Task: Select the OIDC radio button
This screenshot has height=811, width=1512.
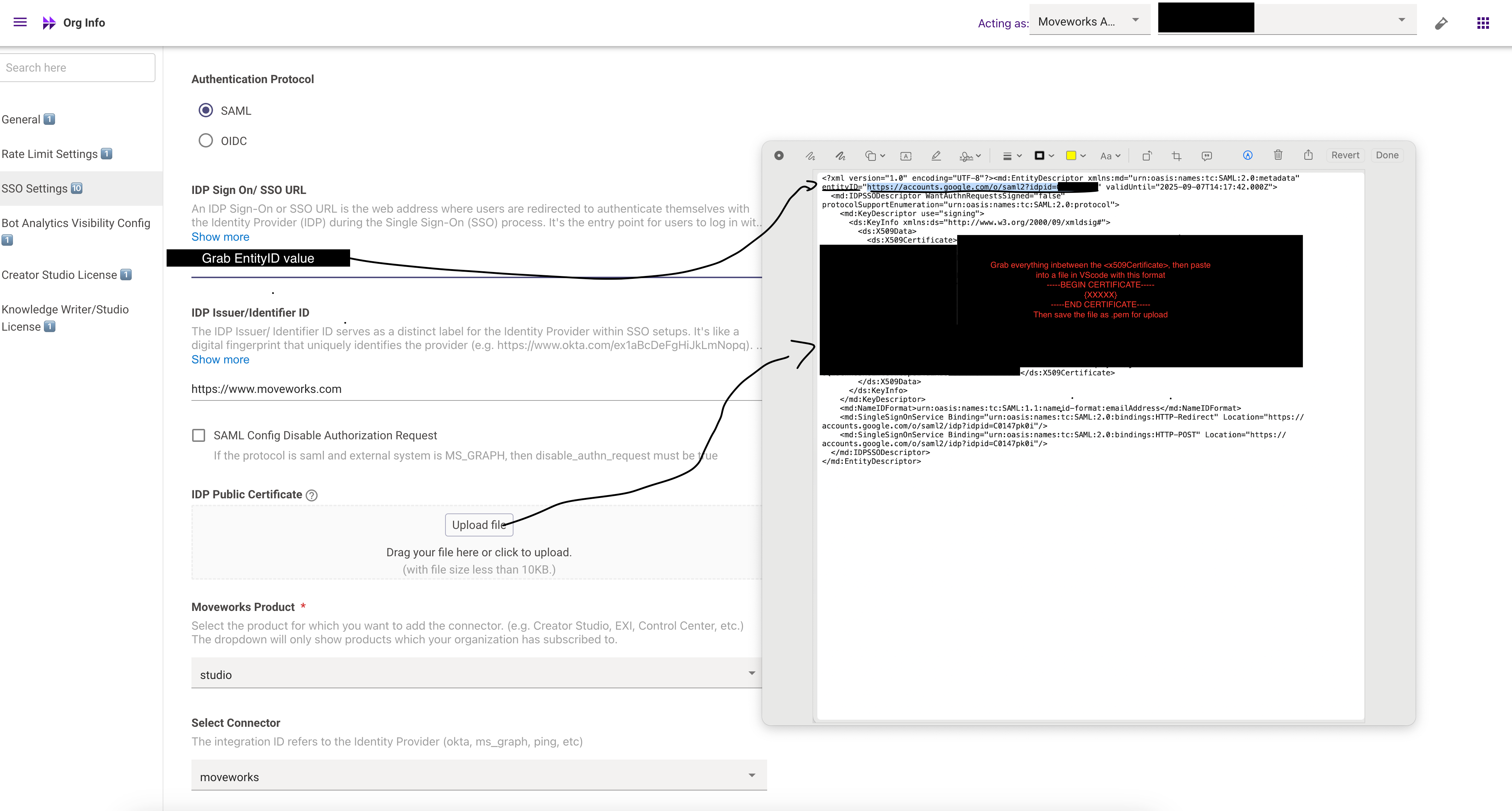Action: (x=205, y=141)
